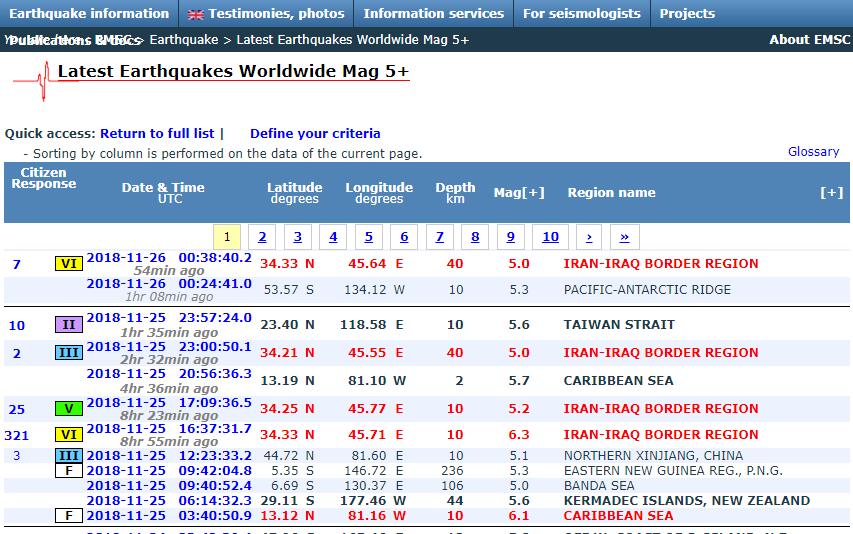Click intensity VI badge for 00:38:40.2 quake
The width and height of the screenshot is (853, 534).
point(69,264)
